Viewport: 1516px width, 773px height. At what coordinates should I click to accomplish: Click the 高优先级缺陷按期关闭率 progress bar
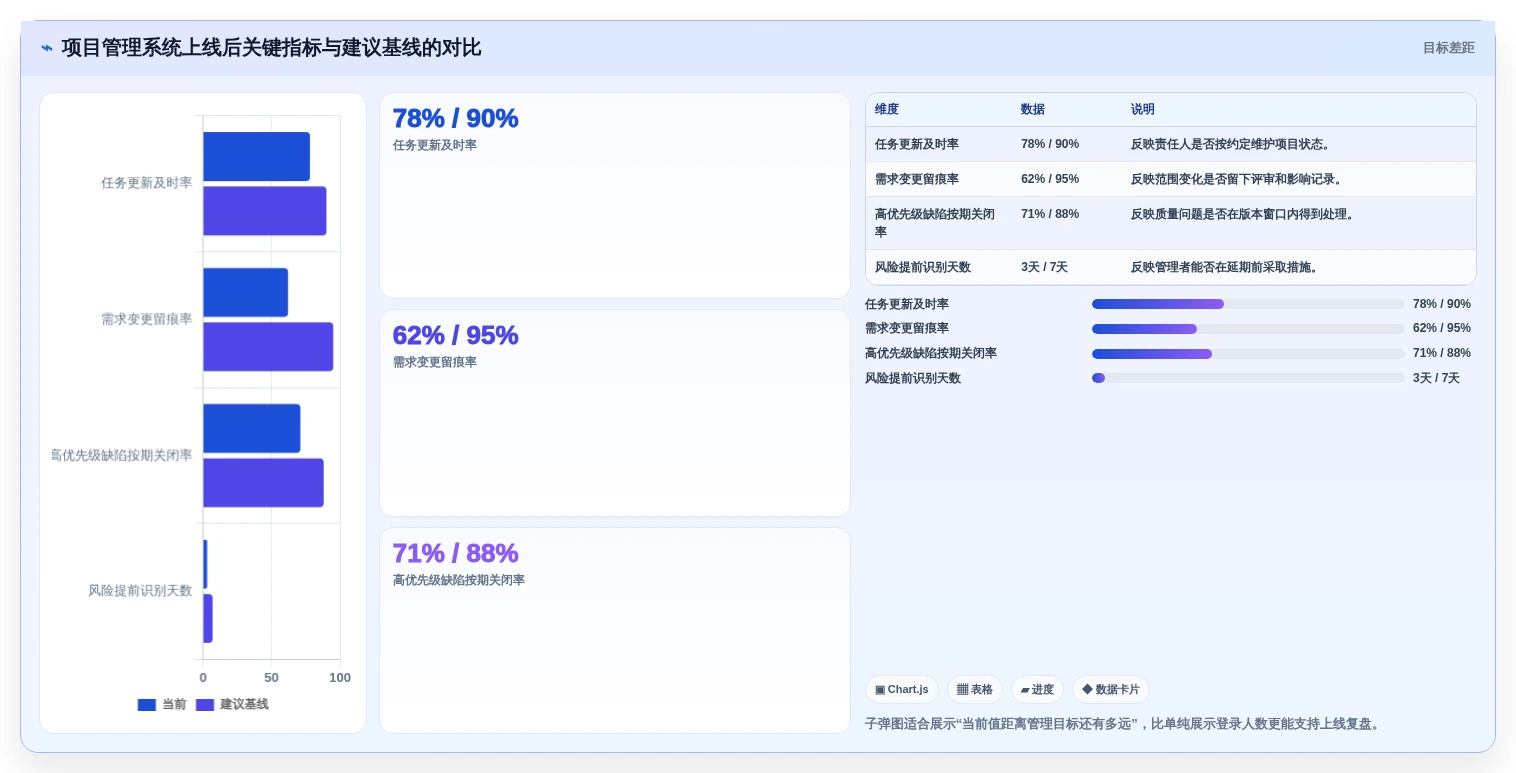point(1248,354)
